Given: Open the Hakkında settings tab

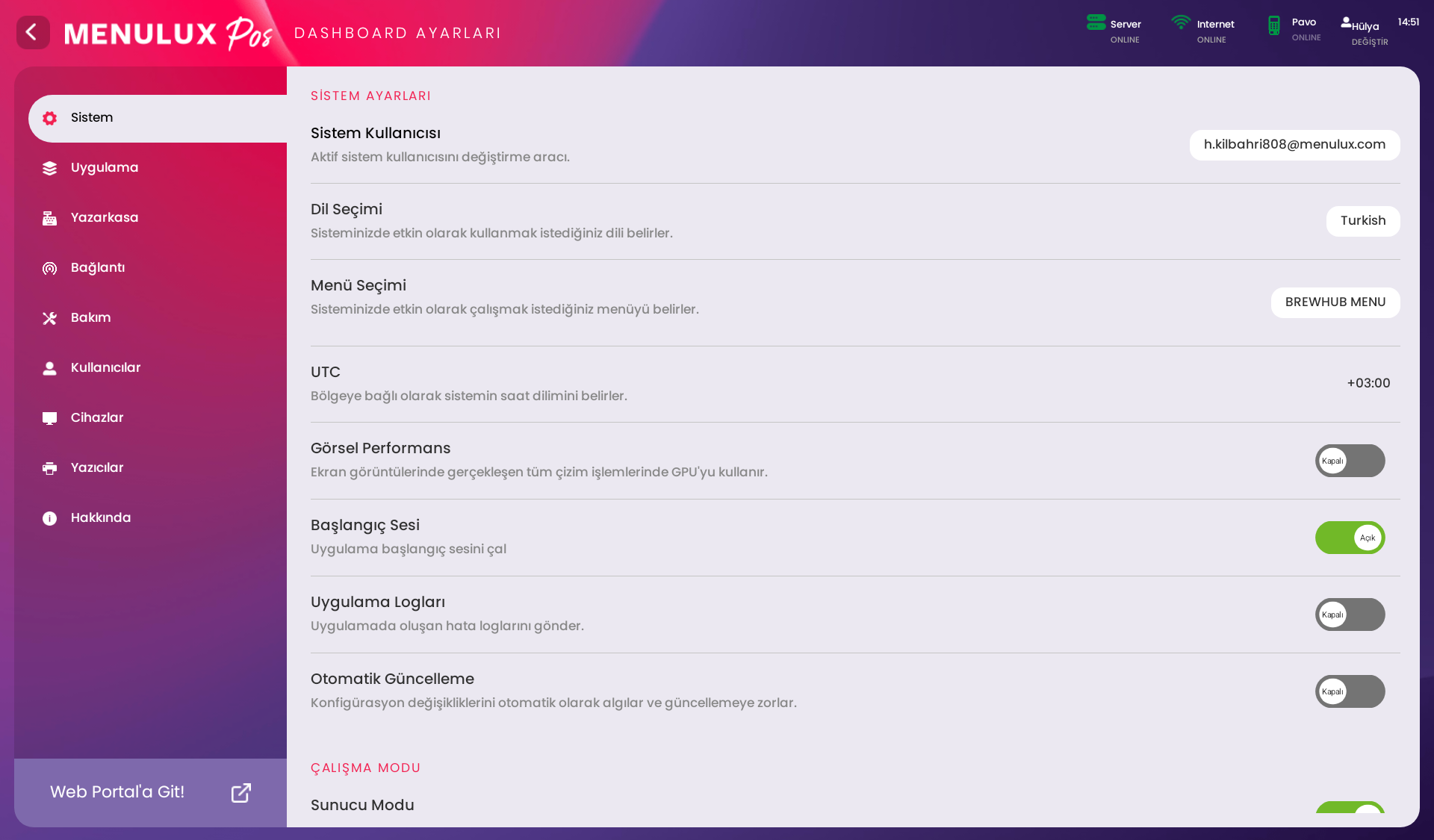Looking at the screenshot, I should (x=158, y=518).
